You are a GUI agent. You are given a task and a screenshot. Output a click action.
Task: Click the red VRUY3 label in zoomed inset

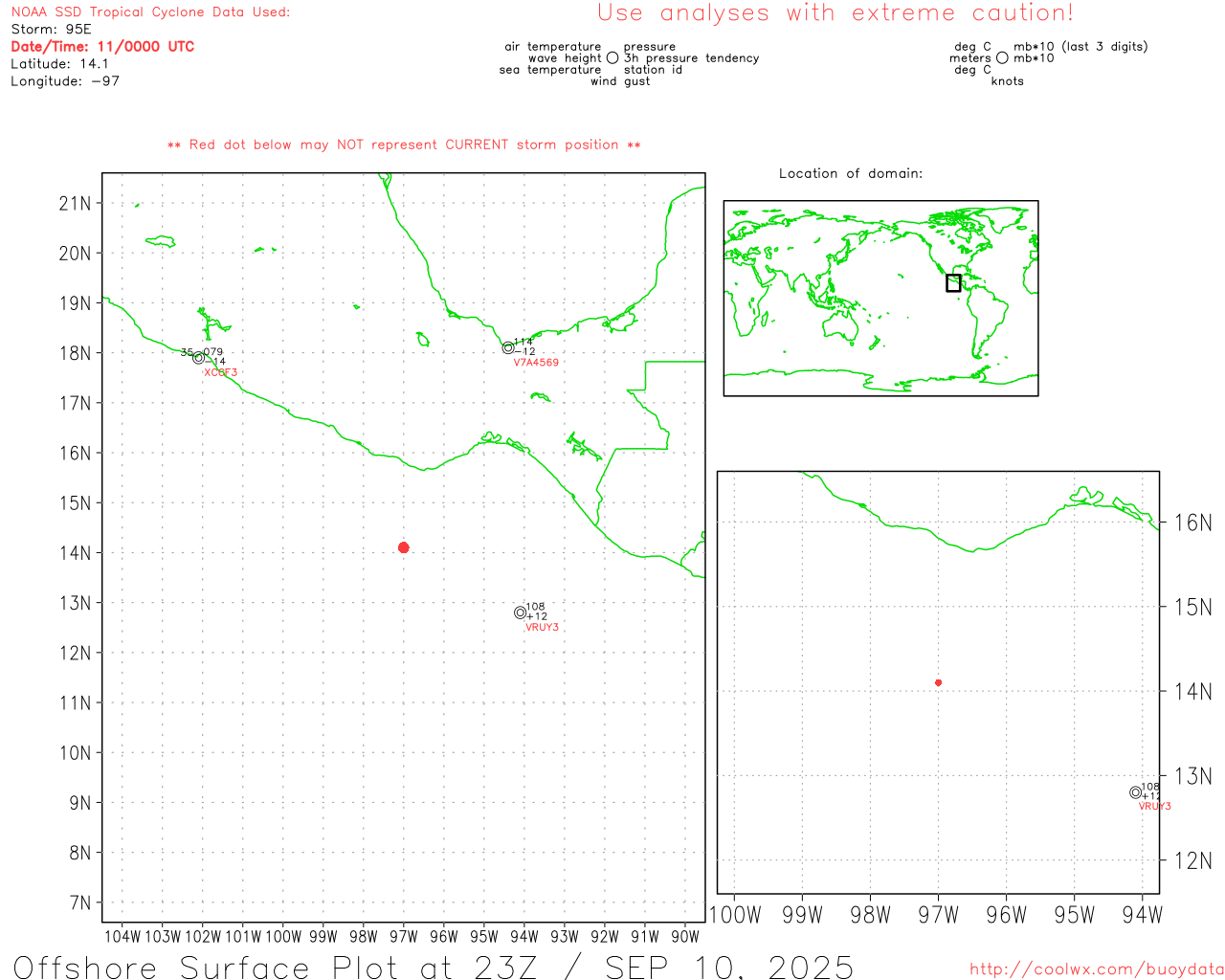tap(1154, 807)
